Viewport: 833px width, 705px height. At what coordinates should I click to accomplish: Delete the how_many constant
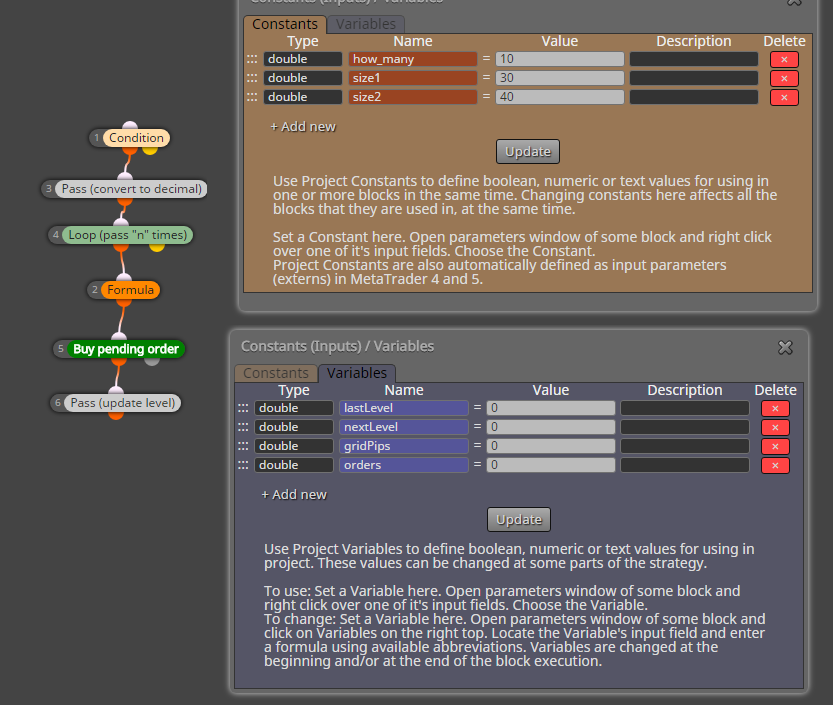tap(784, 60)
